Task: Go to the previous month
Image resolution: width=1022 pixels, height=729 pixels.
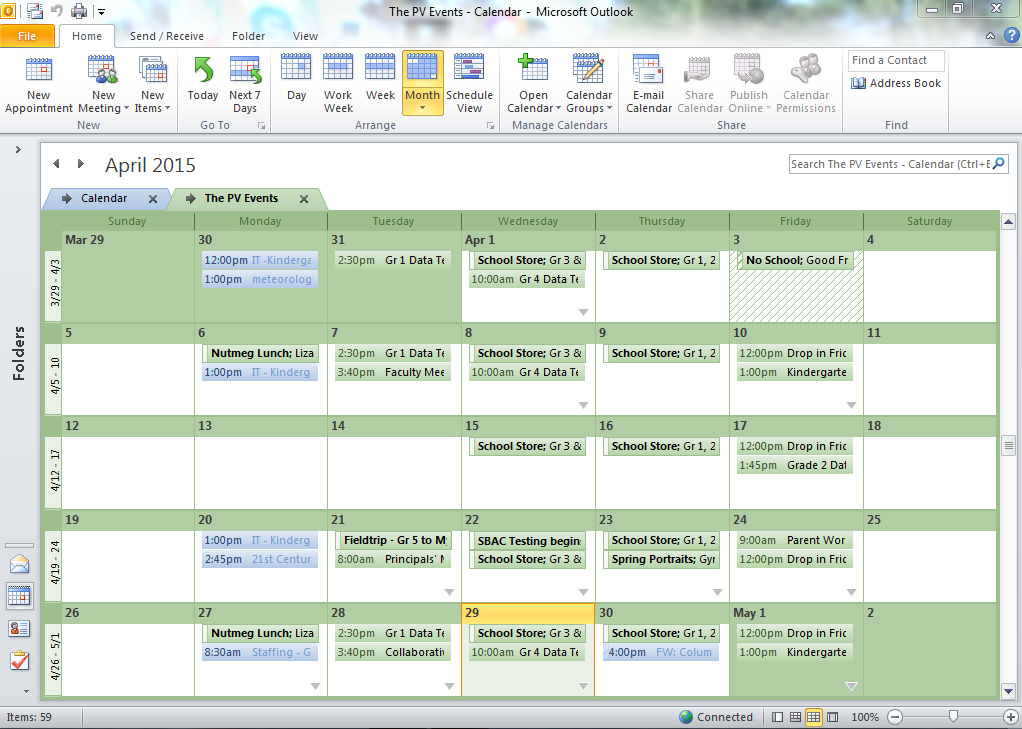Action: 57,164
